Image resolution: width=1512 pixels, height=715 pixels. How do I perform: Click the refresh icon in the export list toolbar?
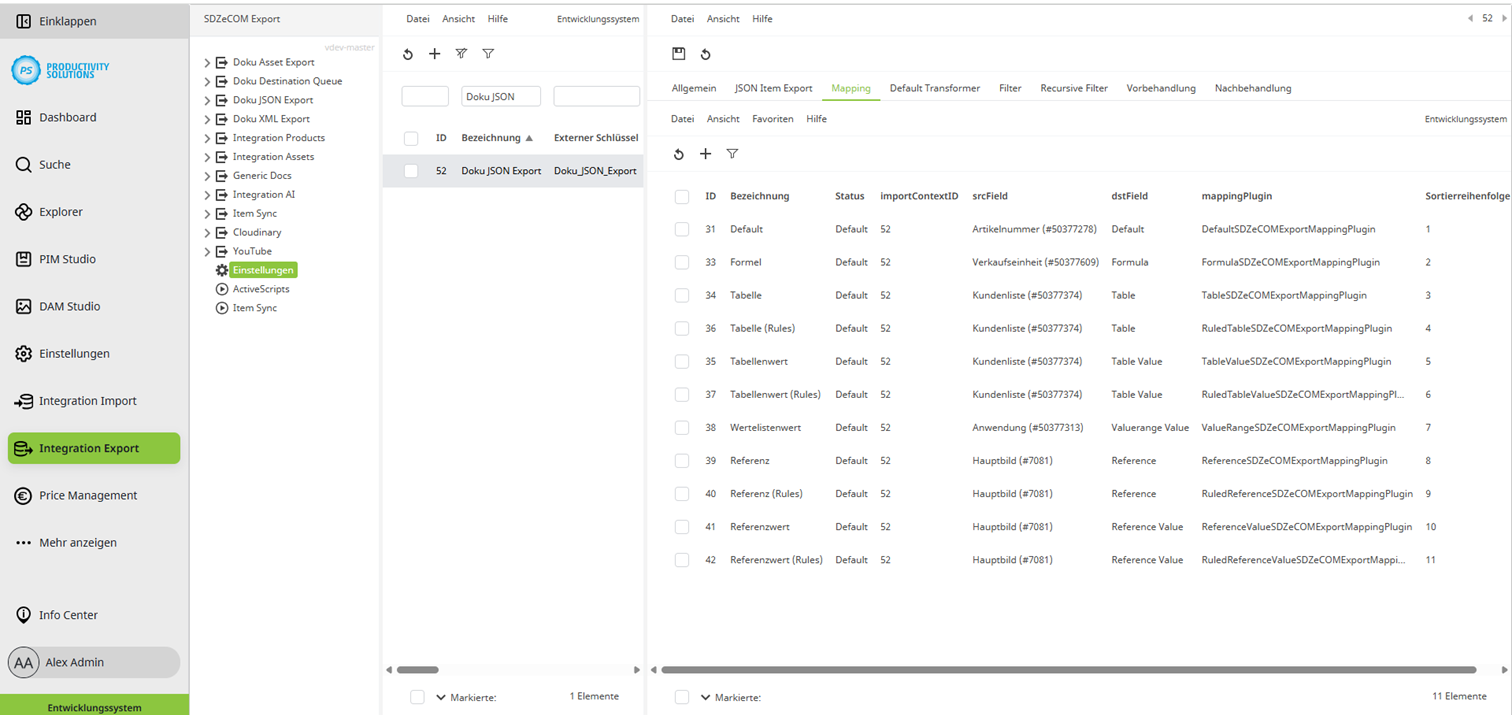407,54
